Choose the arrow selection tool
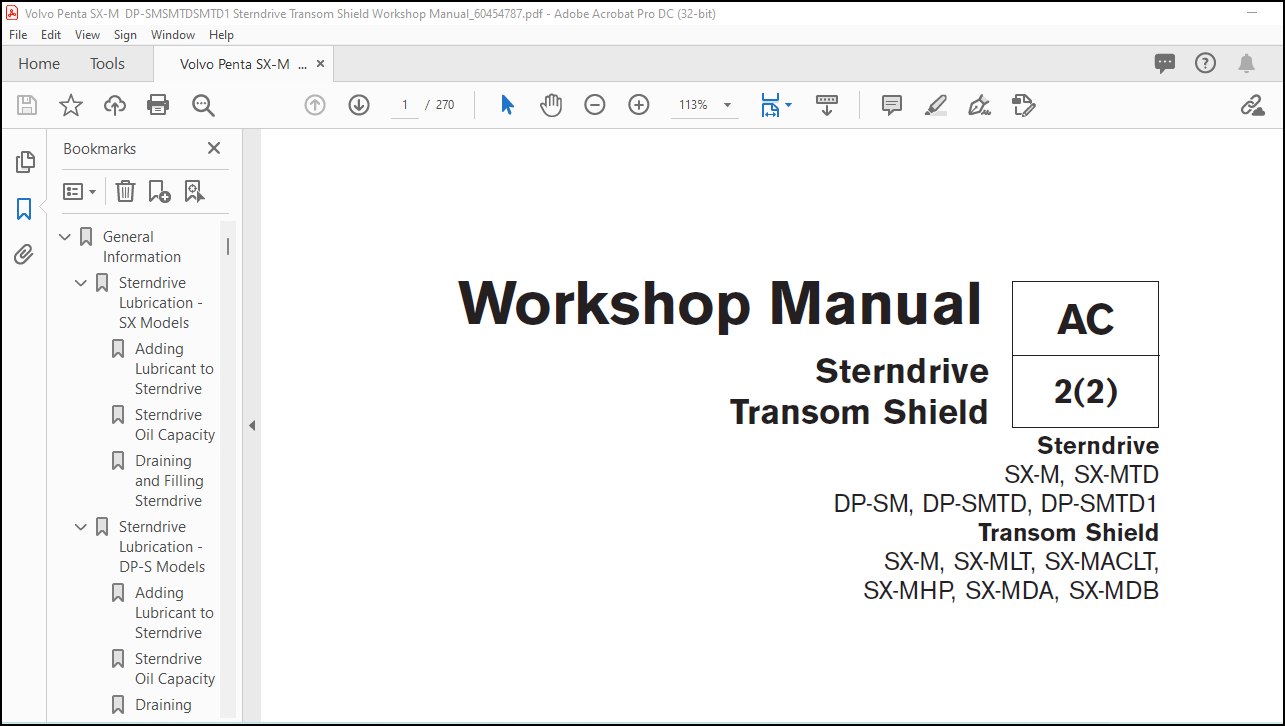This screenshot has width=1285, height=726. pos(507,105)
